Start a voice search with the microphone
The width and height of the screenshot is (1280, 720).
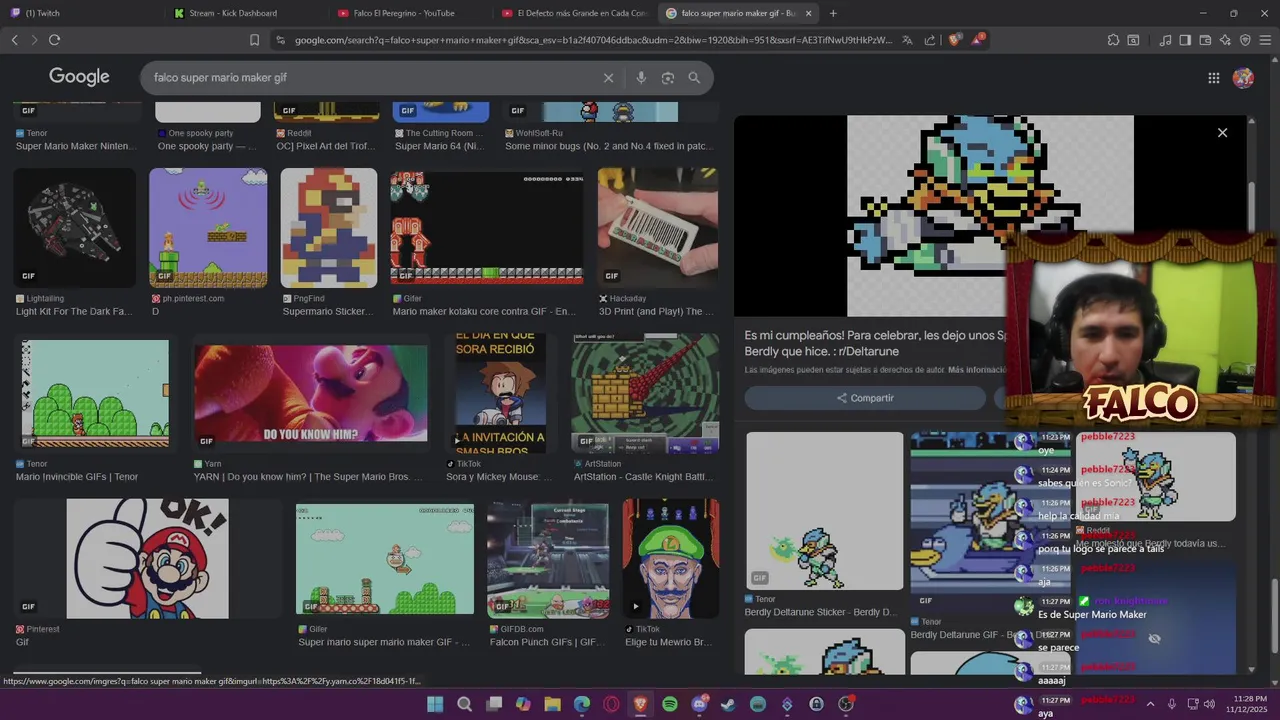tap(641, 78)
